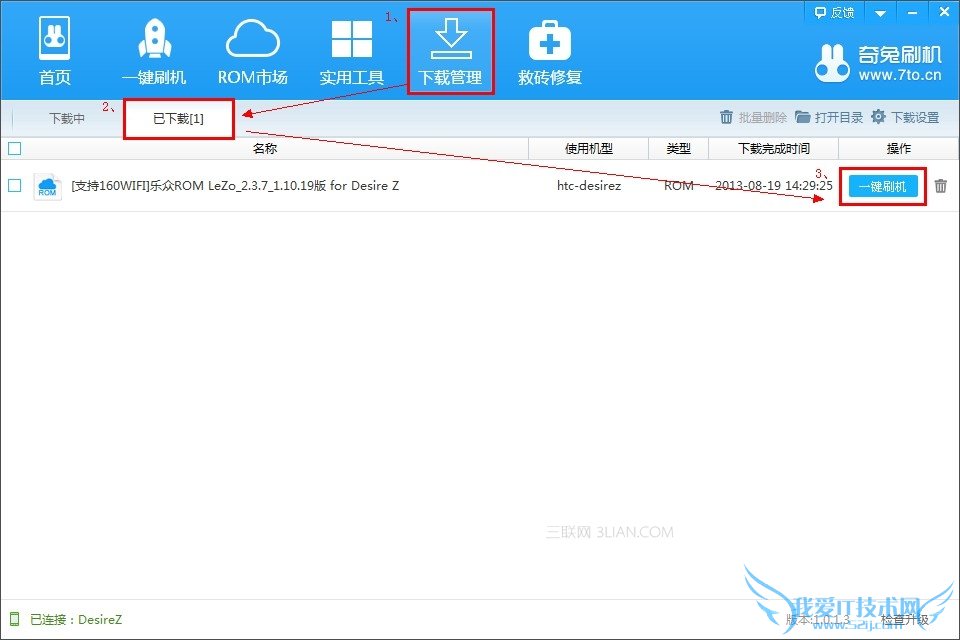Click the 2013-08-19 14:29:25 timestamp

(x=774, y=186)
